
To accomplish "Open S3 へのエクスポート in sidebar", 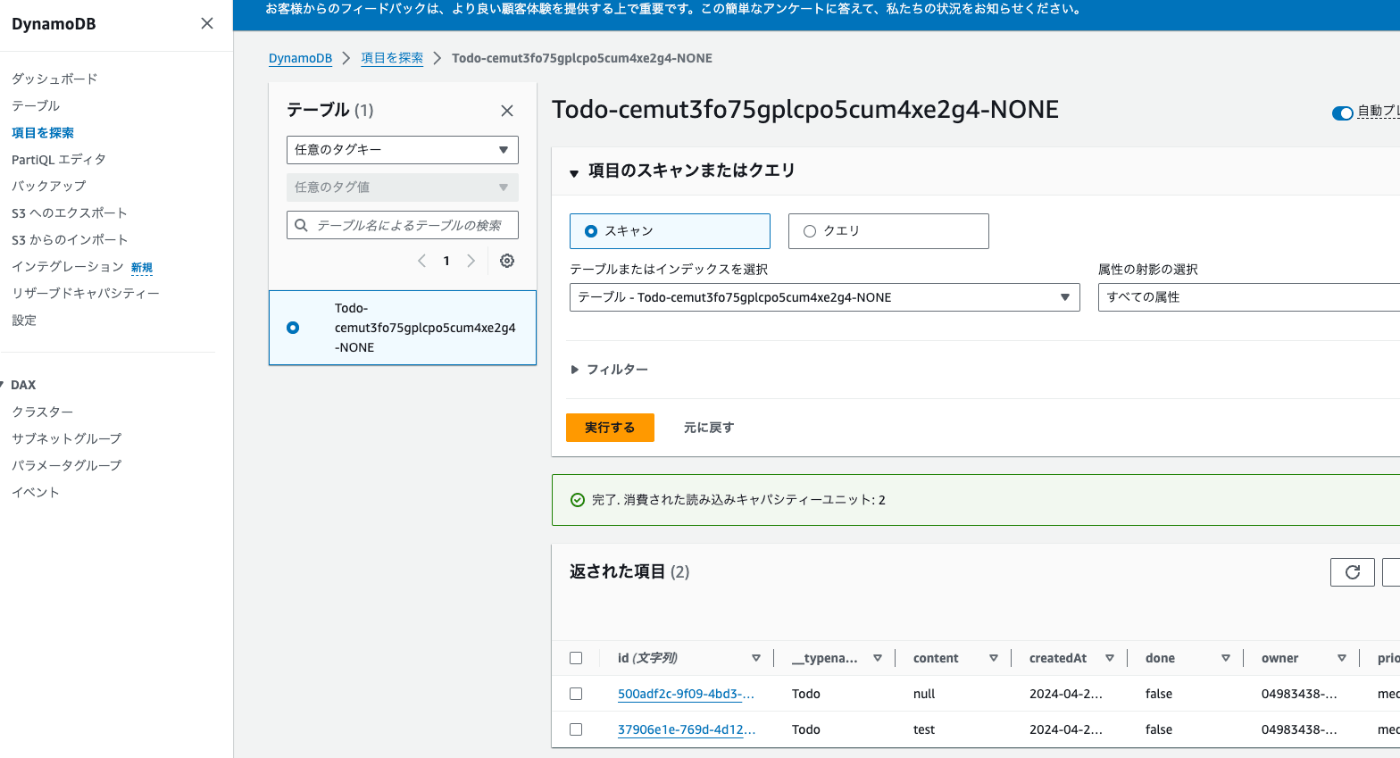I will (x=69, y=213).
